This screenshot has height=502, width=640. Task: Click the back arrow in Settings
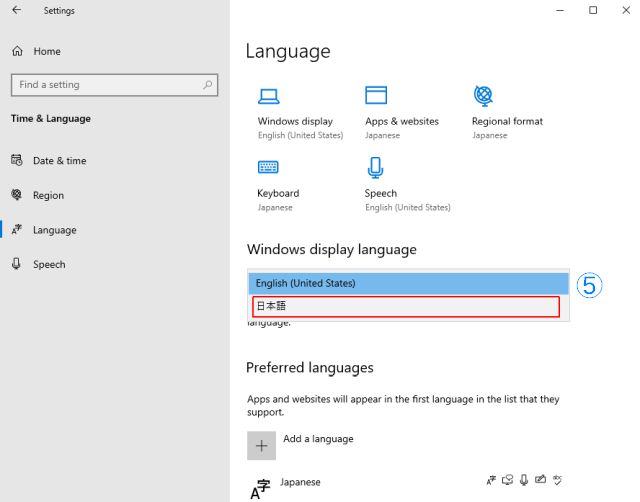click(16, 10)
